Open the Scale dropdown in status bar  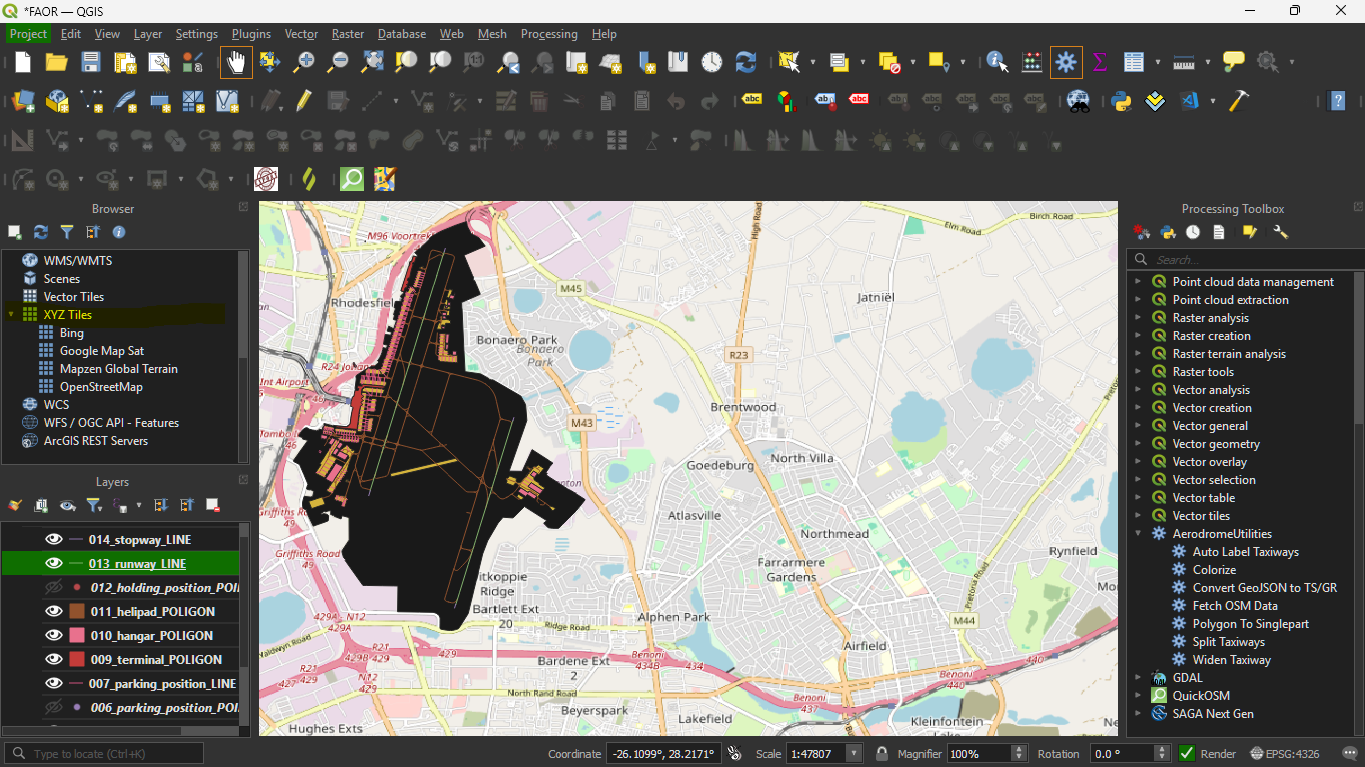[854, 753]
